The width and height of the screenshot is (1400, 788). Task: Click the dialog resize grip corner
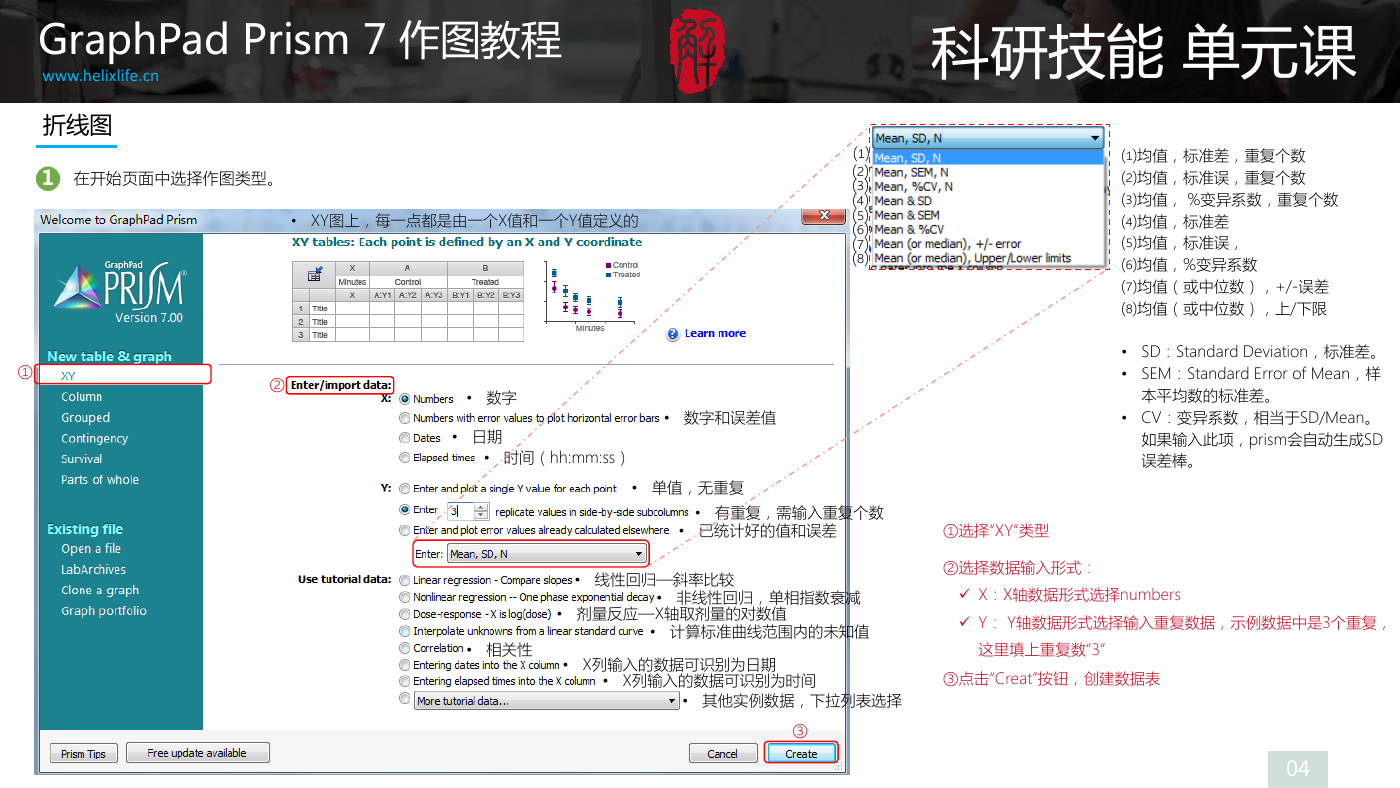[841, 767]
